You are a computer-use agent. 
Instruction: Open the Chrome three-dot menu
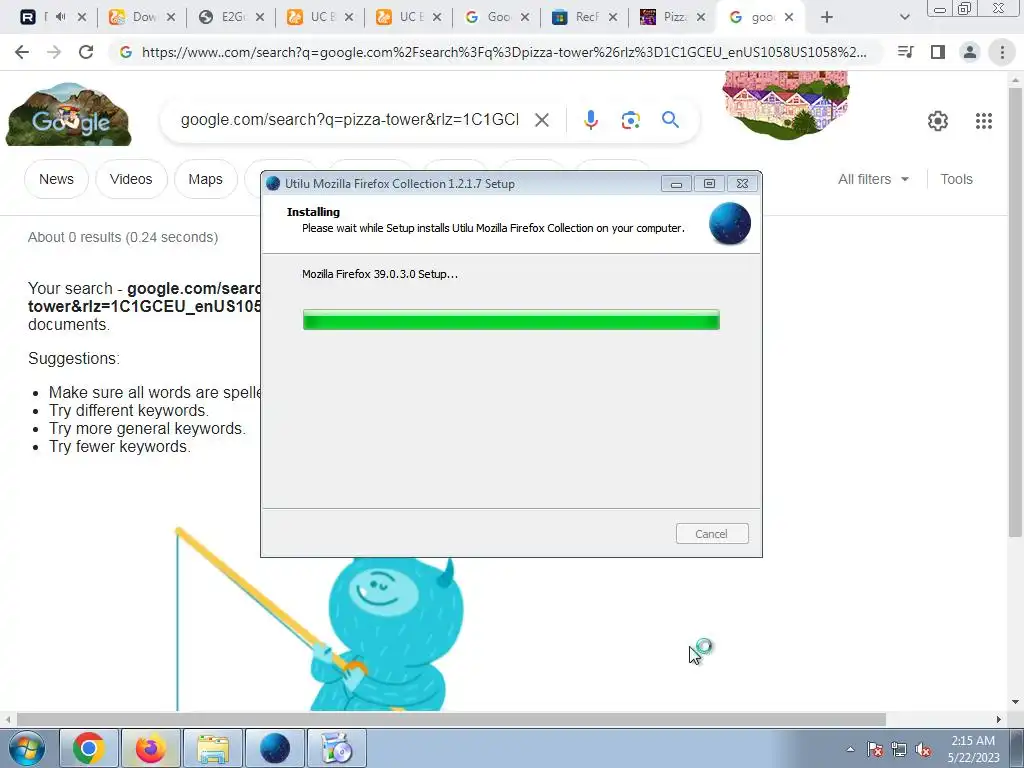(x=1002, y=52)
